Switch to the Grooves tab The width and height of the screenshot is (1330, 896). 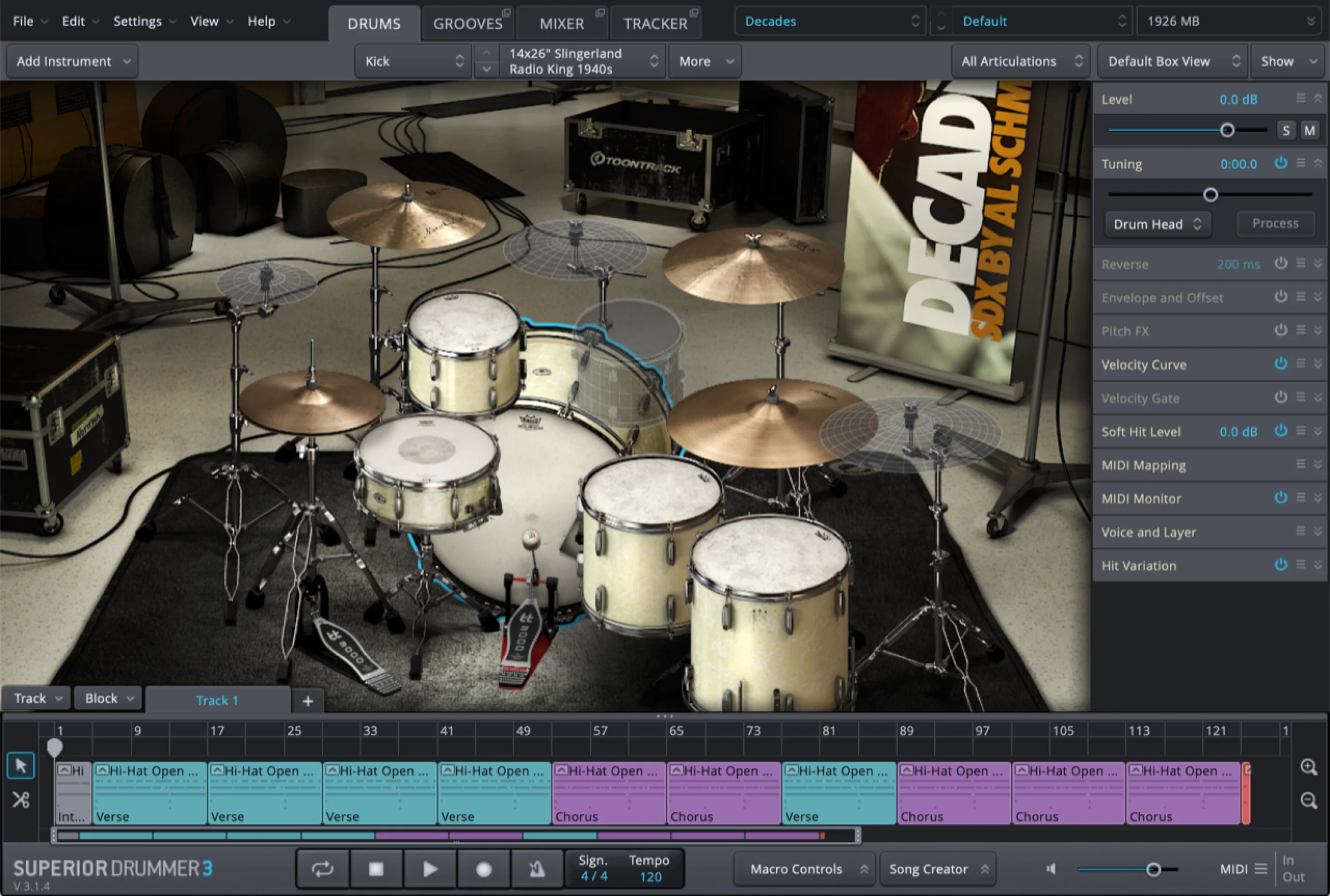click(x=468, y=23)
